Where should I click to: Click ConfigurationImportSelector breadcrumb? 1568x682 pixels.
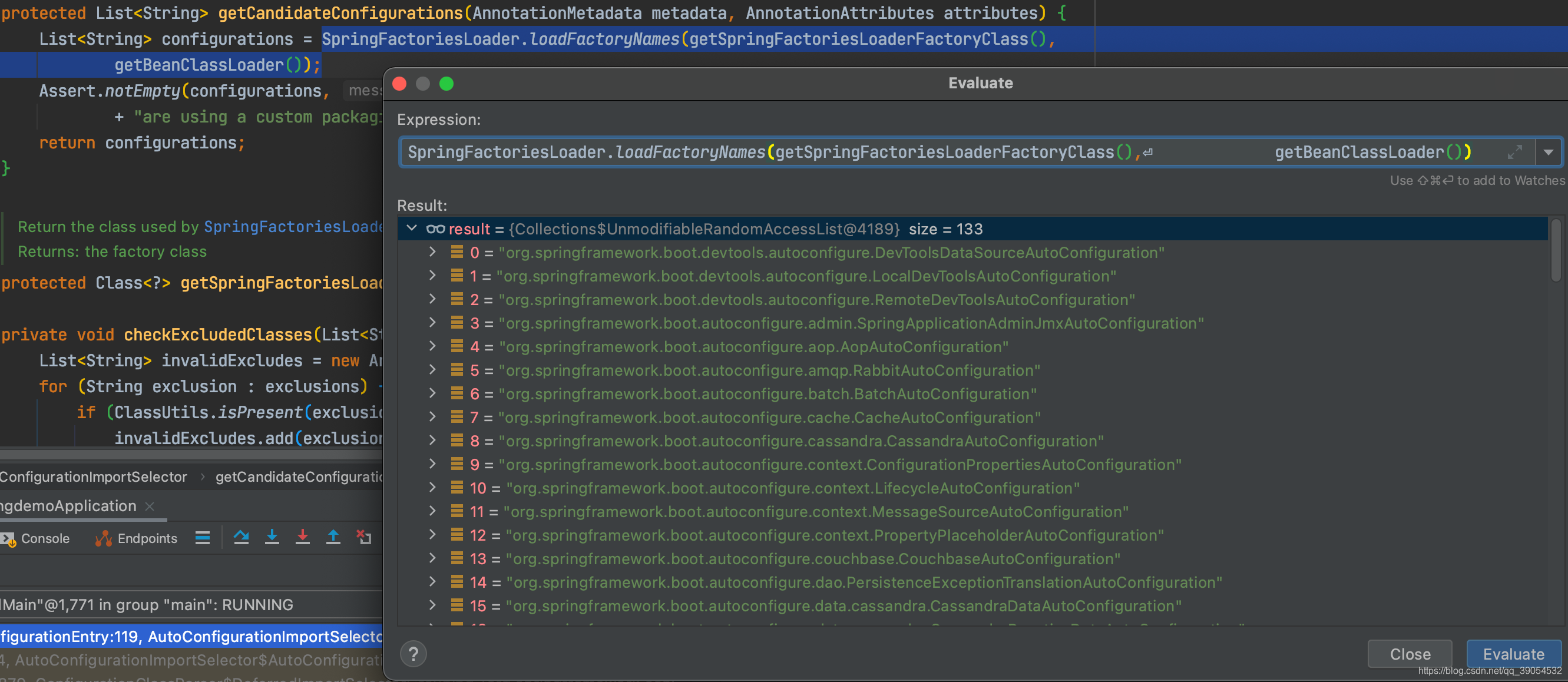[x=93, y=476]
